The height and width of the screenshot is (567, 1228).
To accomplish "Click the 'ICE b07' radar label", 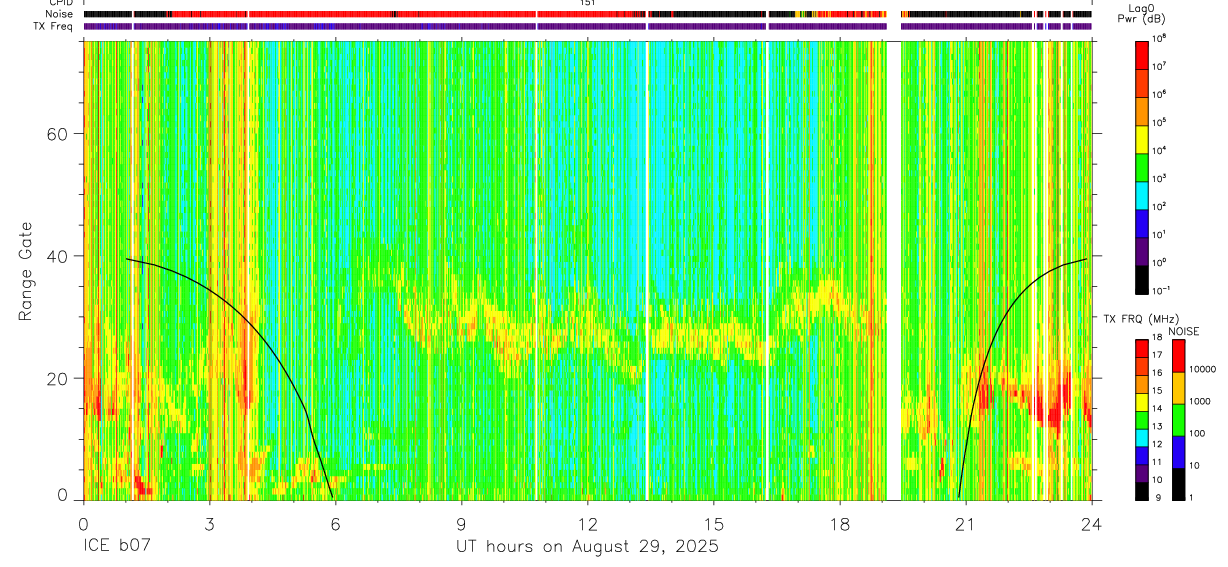I will pyautogui.click(x=116, y=547).
